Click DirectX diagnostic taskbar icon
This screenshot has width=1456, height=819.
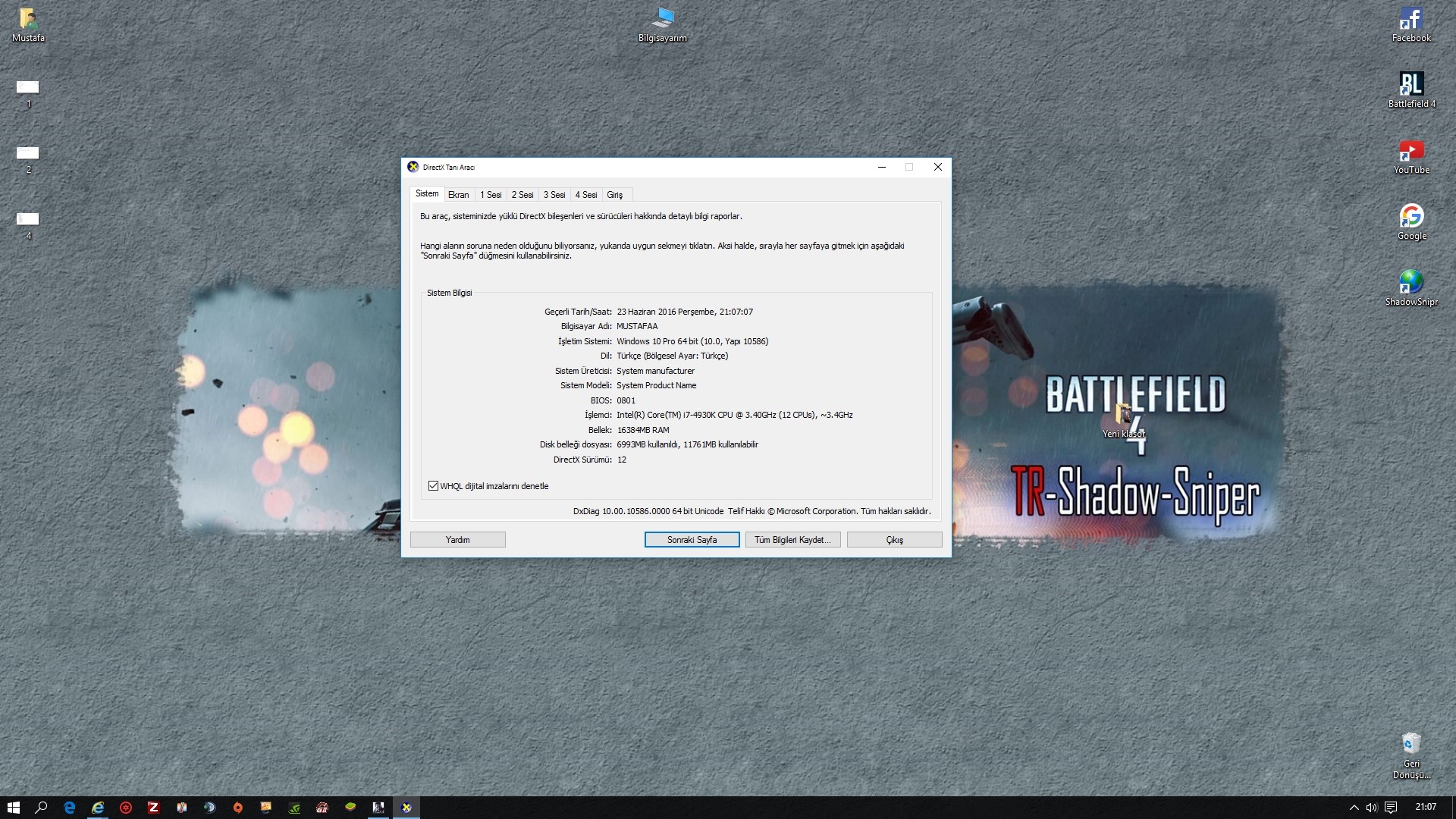(406, 808)
